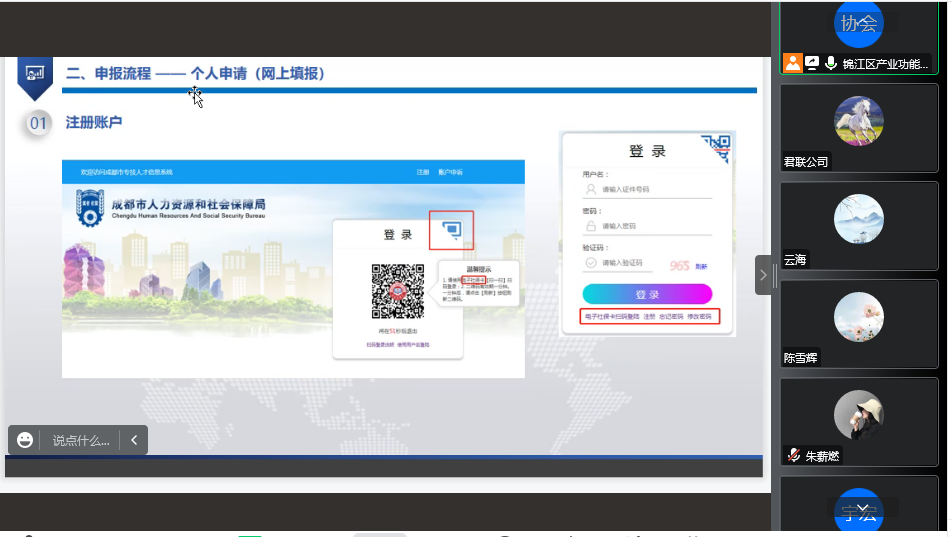Image resolution: width=952 pixels, height=537 pixels.
Task: Click the '说点什么...' chat input
Action: pyautogui.click(x=81, y=440)
